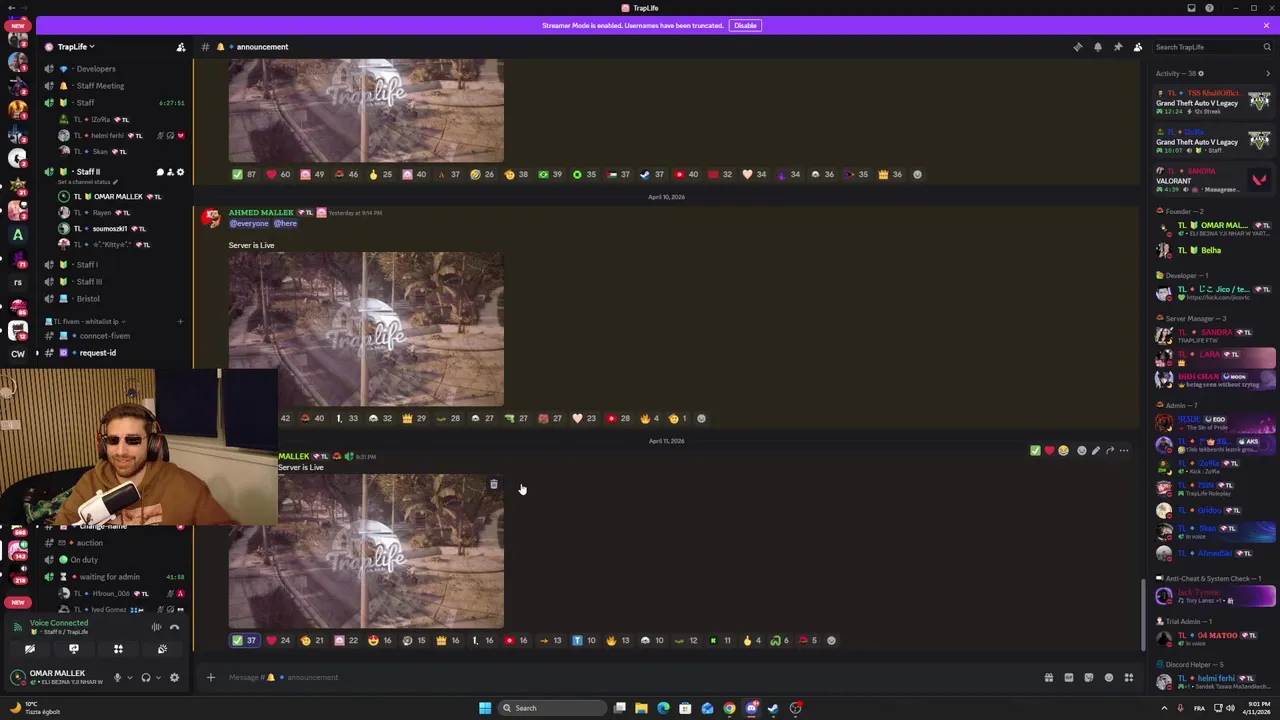
Task: Toggle the red heart reaction showing 60
Action: click(278, 174)
